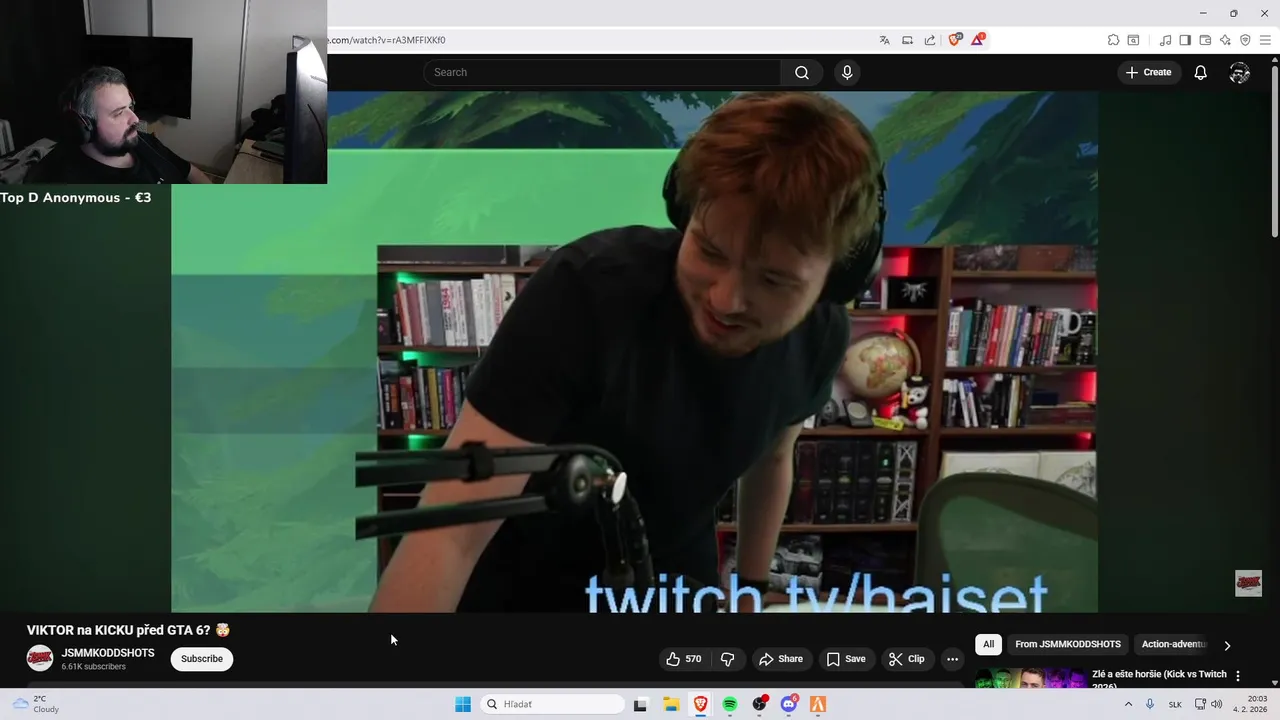Open the Windows Start menu

click(463, 704)
